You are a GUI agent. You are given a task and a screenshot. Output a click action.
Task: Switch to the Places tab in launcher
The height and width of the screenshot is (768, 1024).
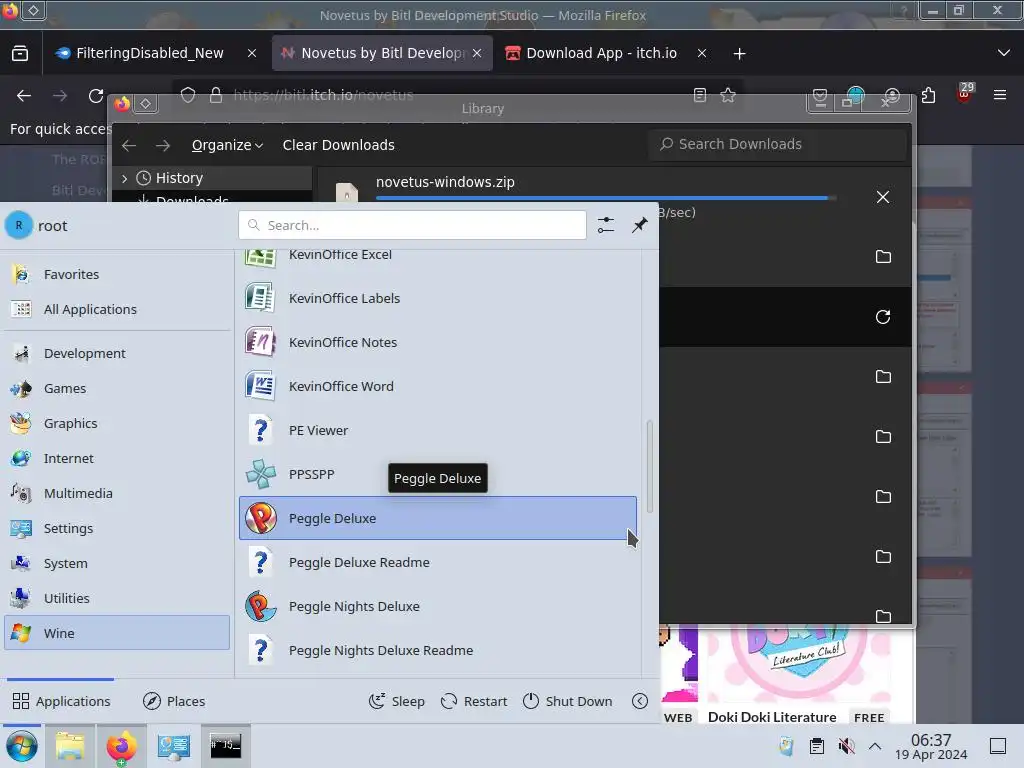[174, 701]
